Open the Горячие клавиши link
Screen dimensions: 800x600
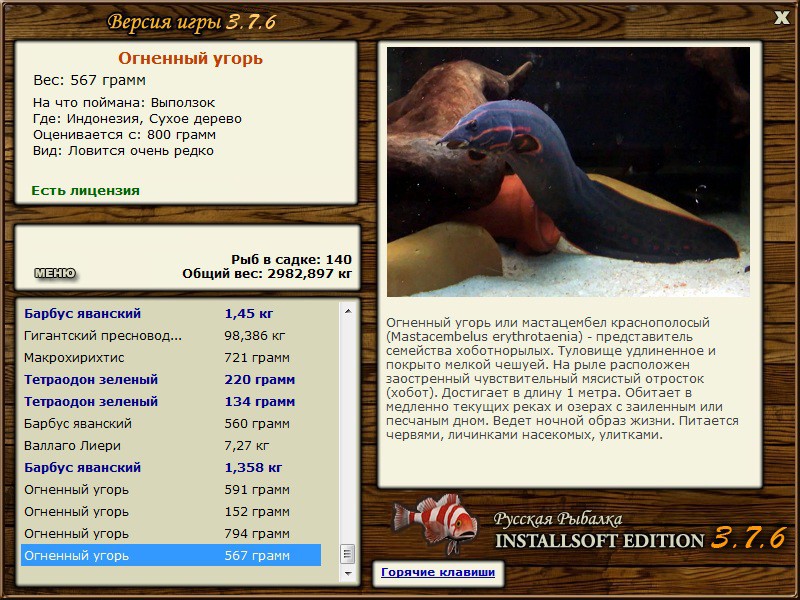point(438,572)
